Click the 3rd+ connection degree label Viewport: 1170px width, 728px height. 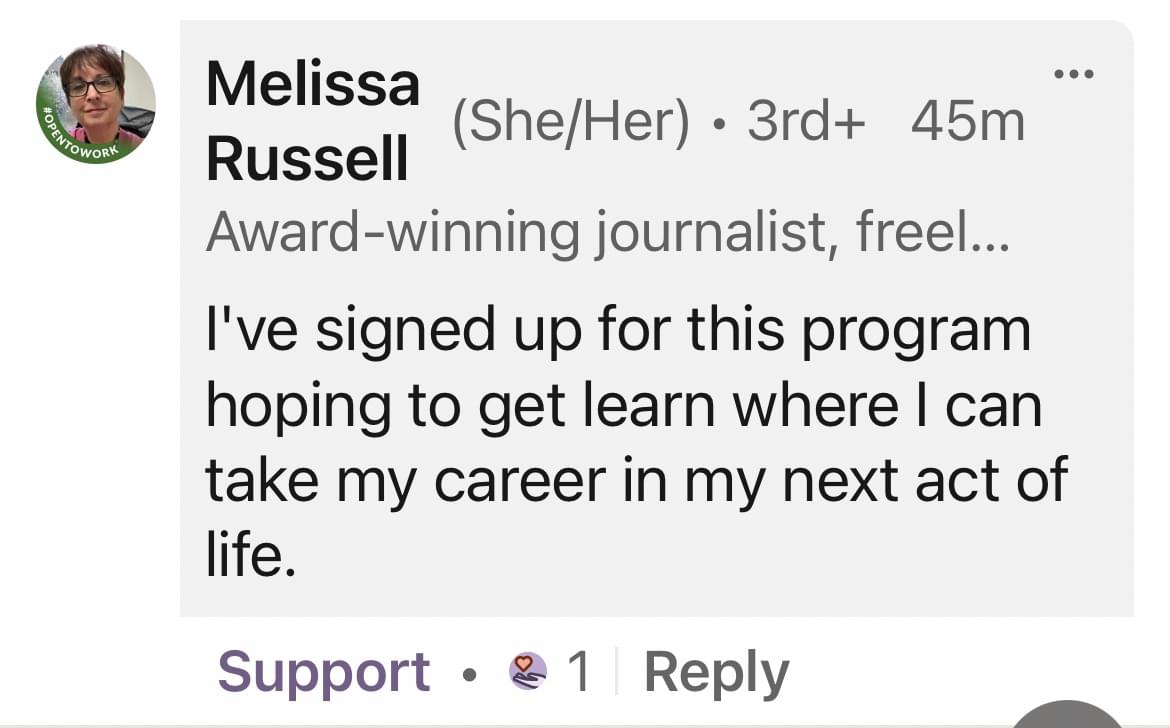coord(805,122)
